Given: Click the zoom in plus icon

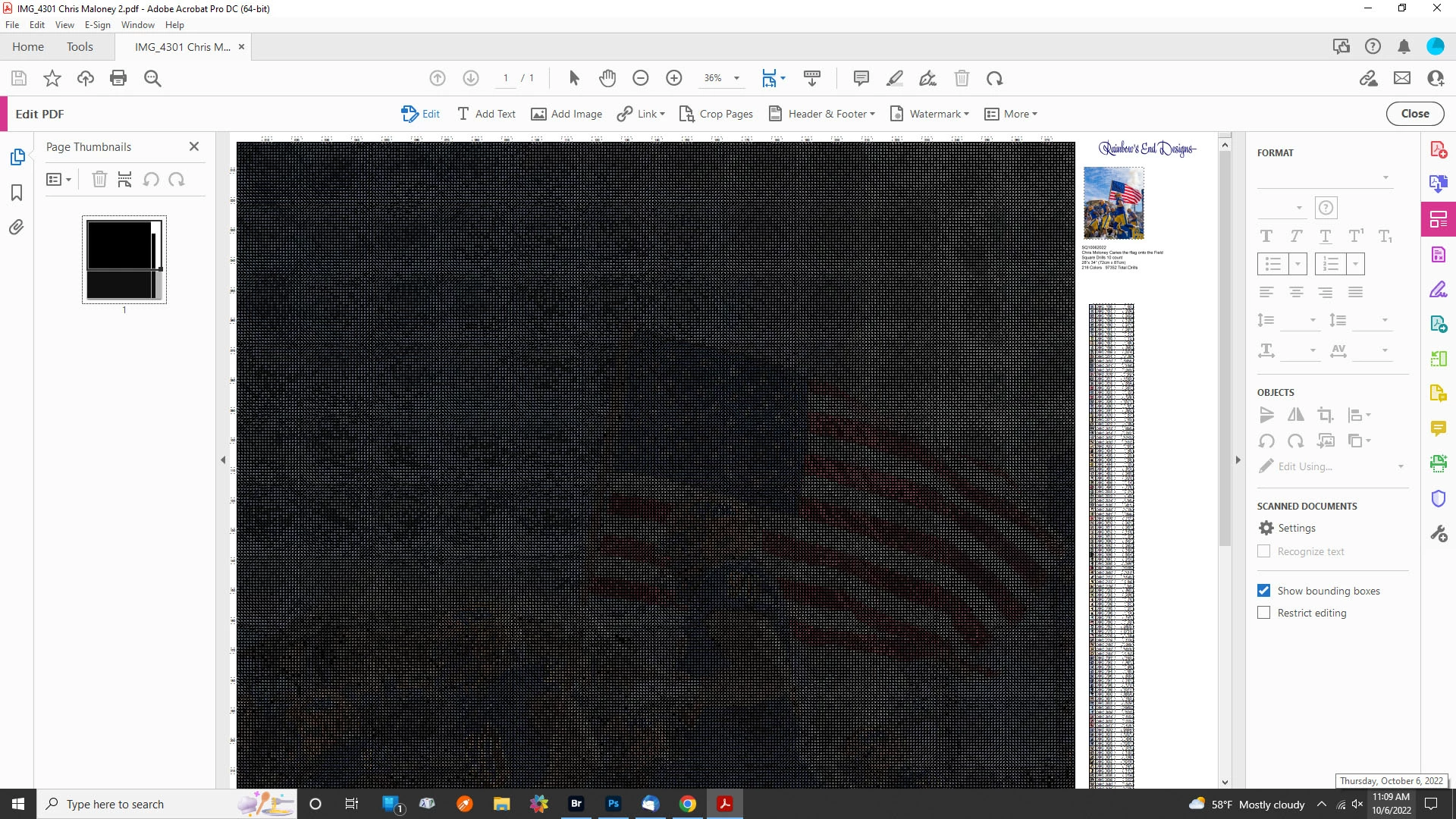Looking at the screenshot, I should point(673,78).
